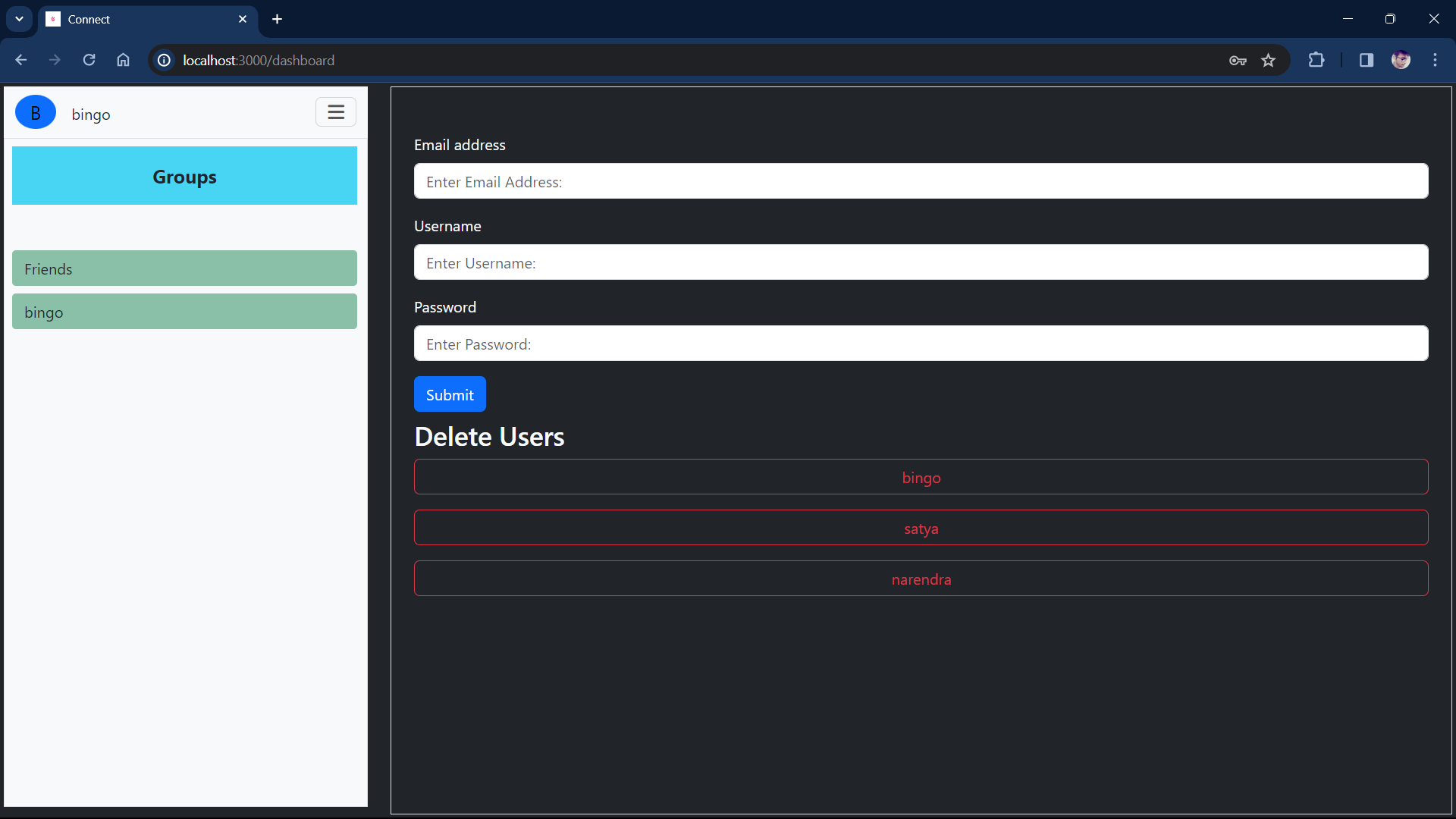The height and width of the screenshot is (819, 1456).
Task: Bookmark page with star icon
Action: 1268,60
